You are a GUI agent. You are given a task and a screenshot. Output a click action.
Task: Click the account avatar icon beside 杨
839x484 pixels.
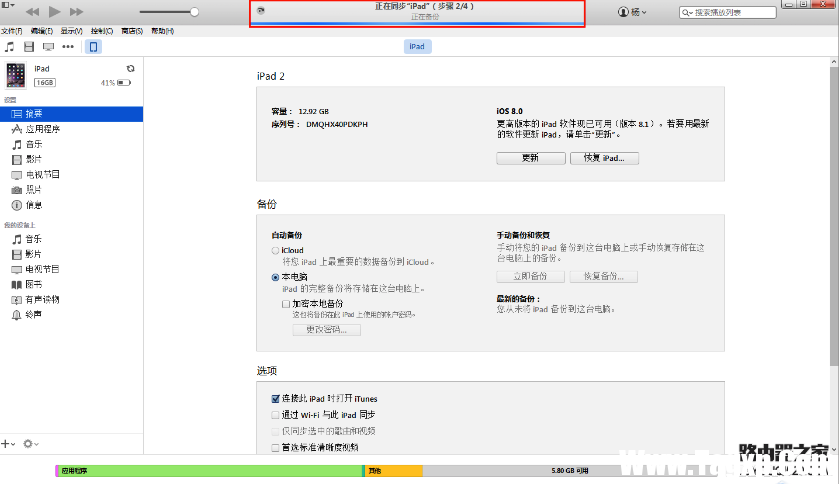coord(623,12)
